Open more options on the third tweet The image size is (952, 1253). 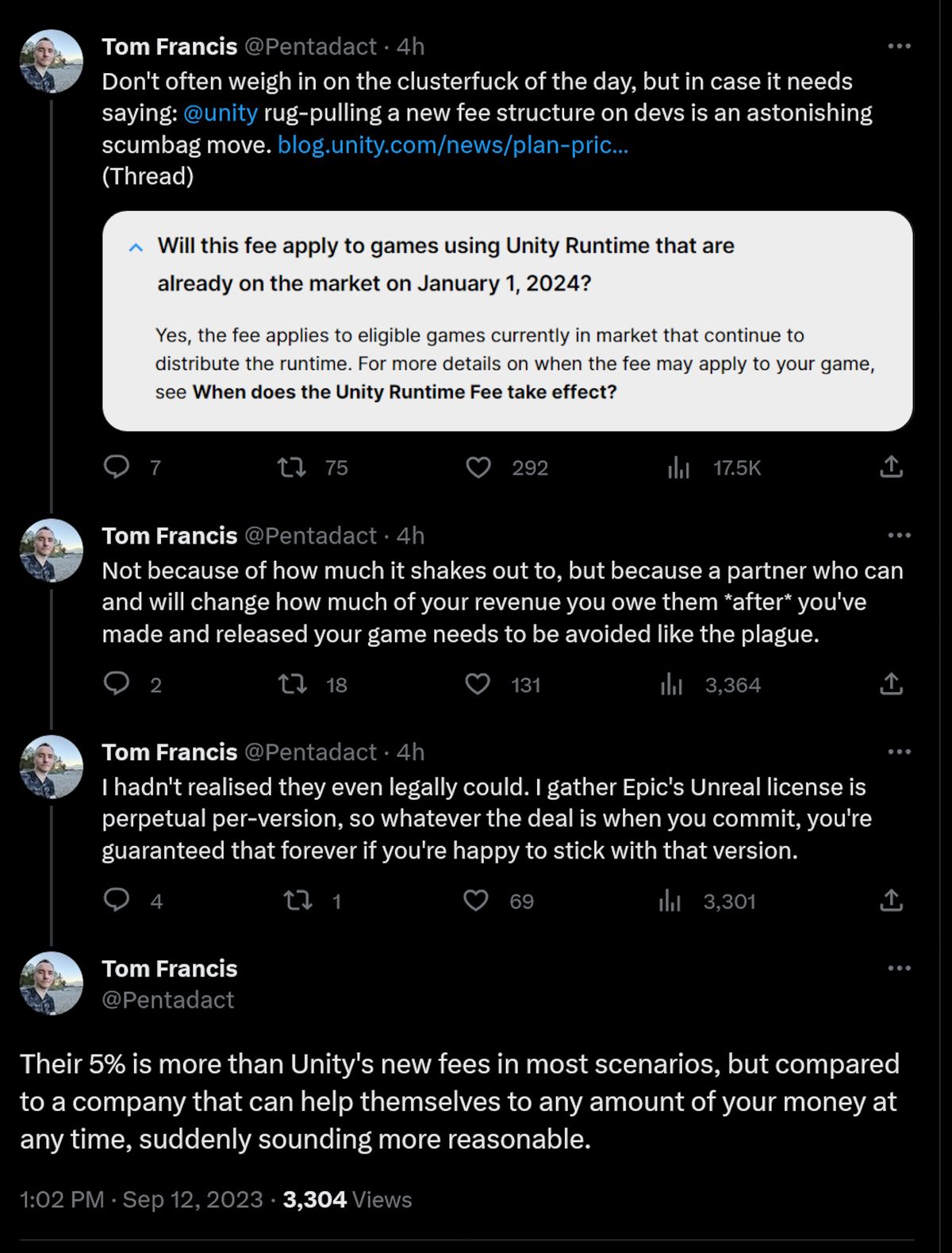(899, 751)
